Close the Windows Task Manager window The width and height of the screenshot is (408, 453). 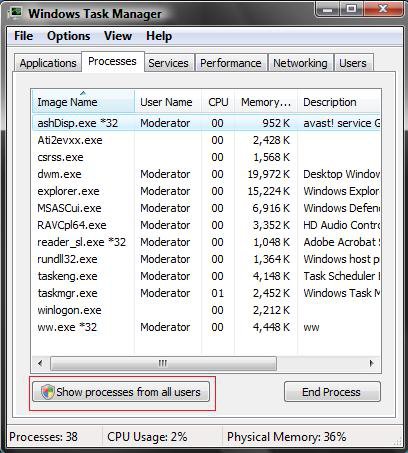(x=383, y=9)
